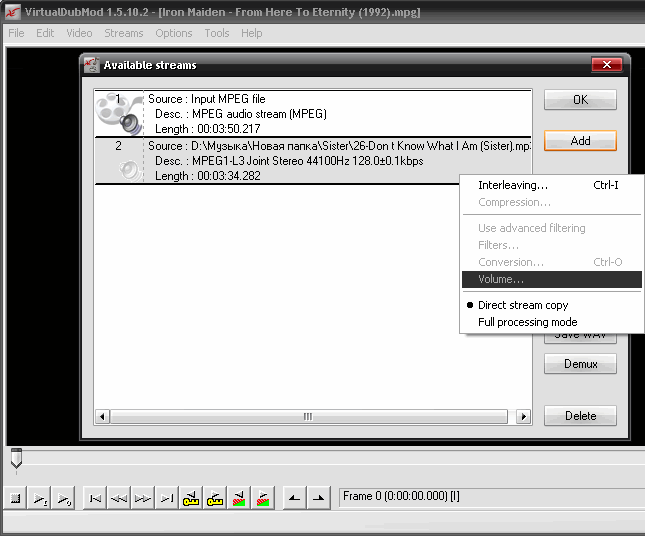Go to previous keyframe
This screenshot has width=645, height=536.
click(x=190, y=498)
